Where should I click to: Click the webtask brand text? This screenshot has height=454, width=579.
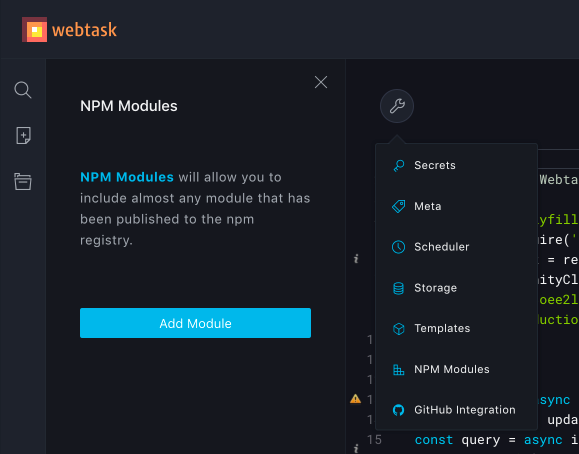[x=85, y=30]
